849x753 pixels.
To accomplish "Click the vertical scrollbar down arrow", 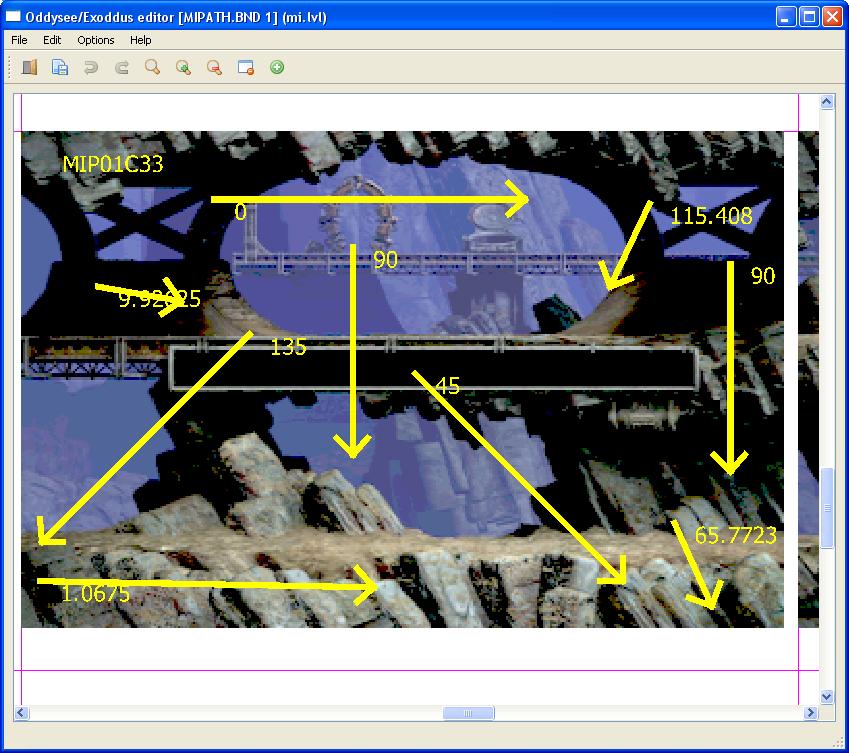I will click(827, 696).
